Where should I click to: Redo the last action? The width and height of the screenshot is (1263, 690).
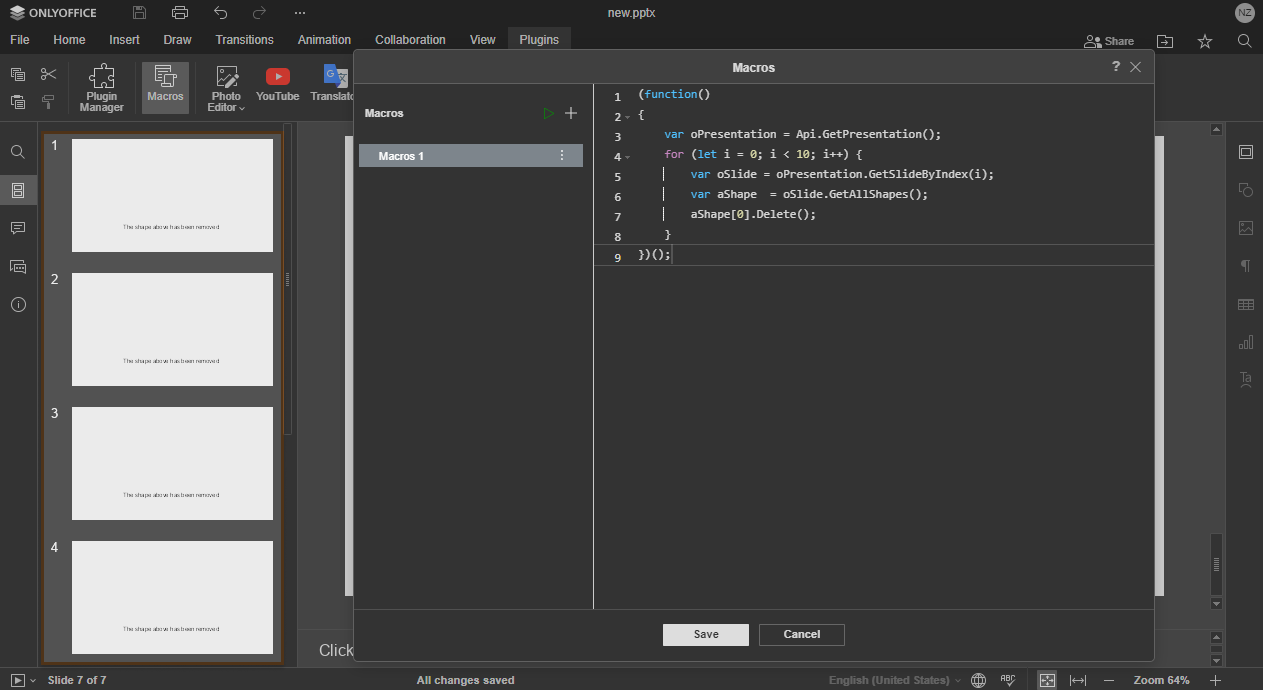260,13
